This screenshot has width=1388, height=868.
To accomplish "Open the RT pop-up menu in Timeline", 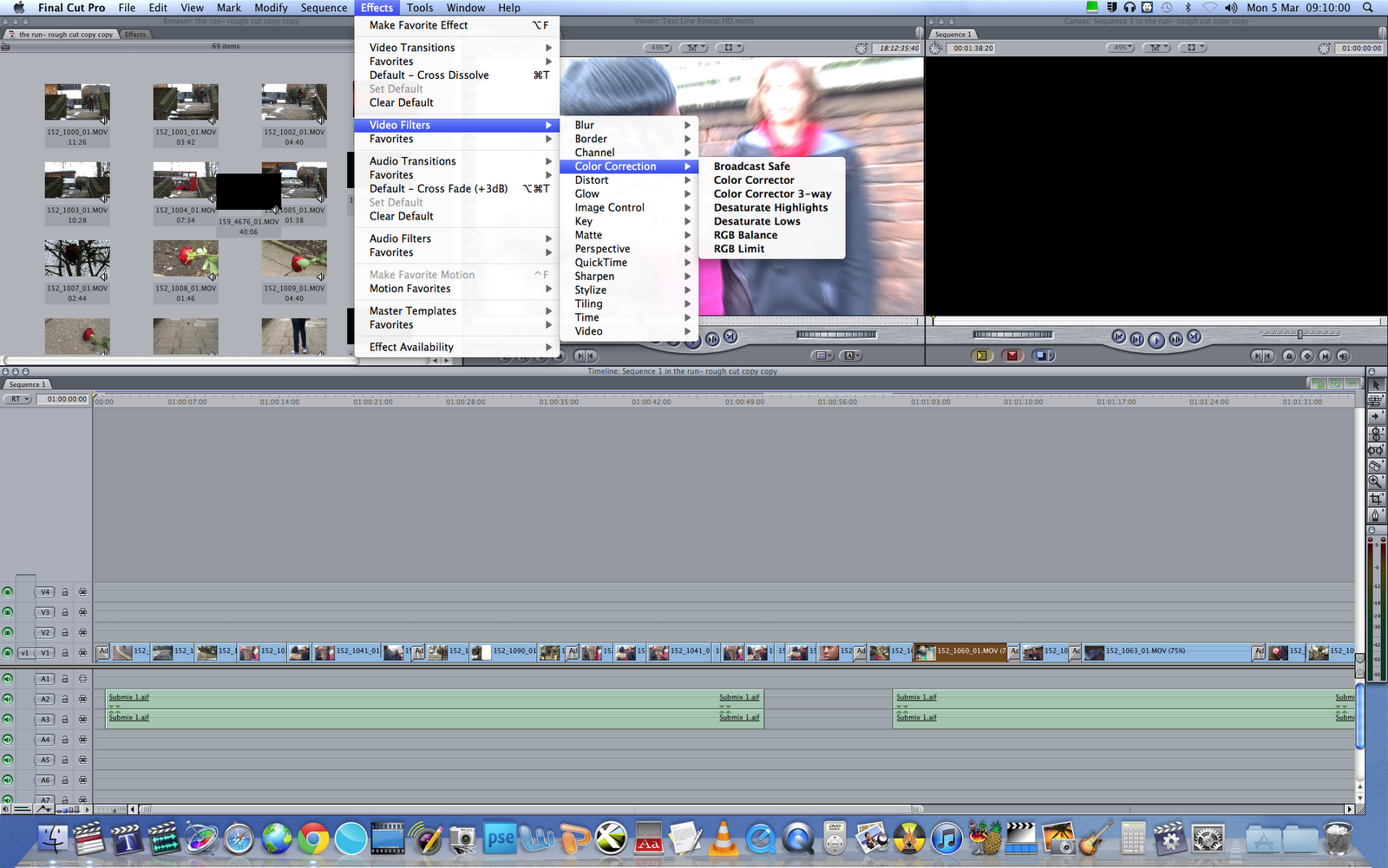I will [18, 399].
